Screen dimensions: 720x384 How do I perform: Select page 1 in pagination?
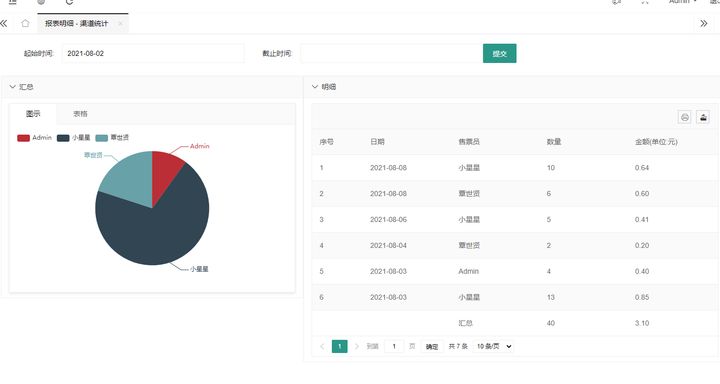[339, 346]
